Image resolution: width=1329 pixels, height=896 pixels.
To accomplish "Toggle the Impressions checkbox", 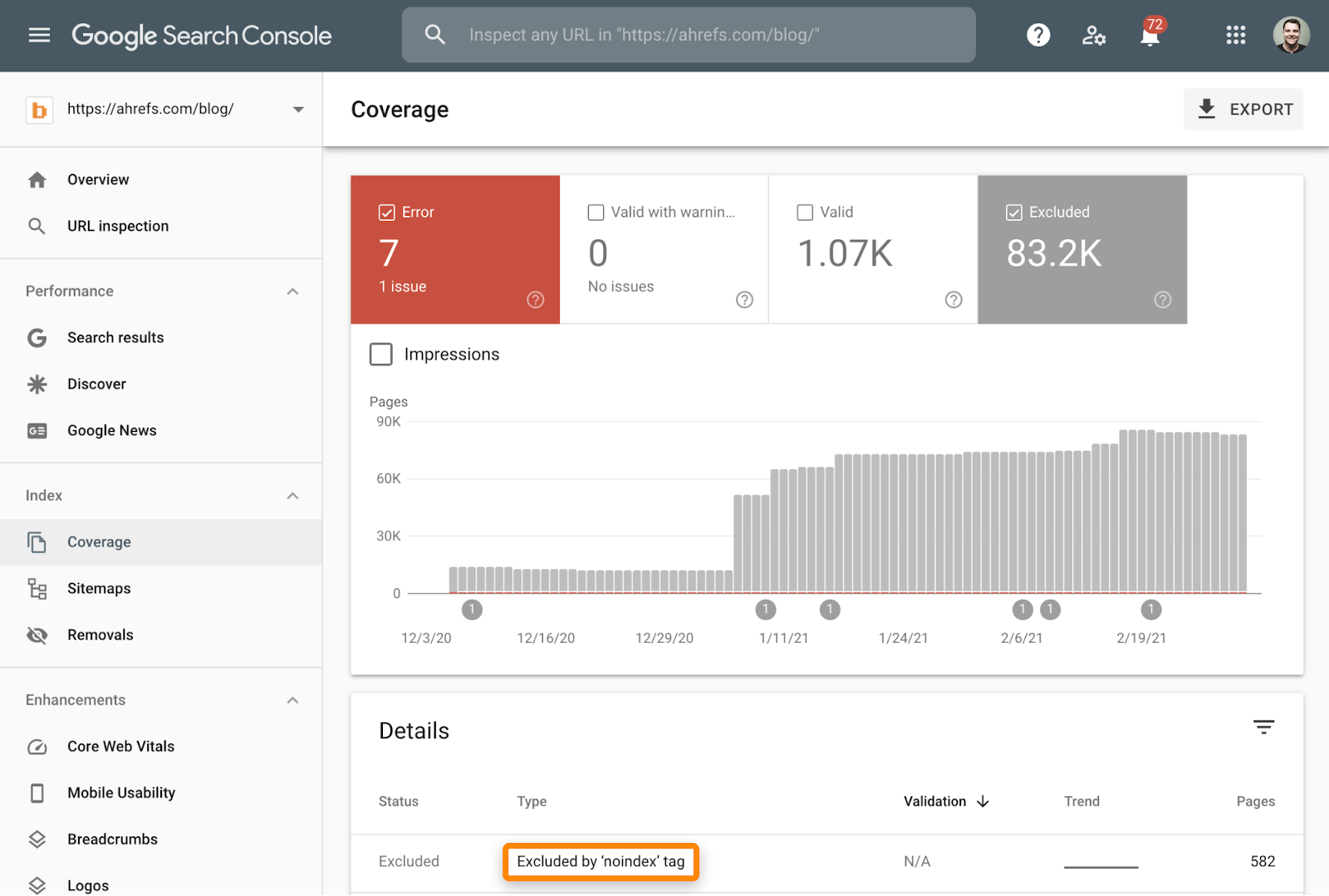I will coord(381,355).
